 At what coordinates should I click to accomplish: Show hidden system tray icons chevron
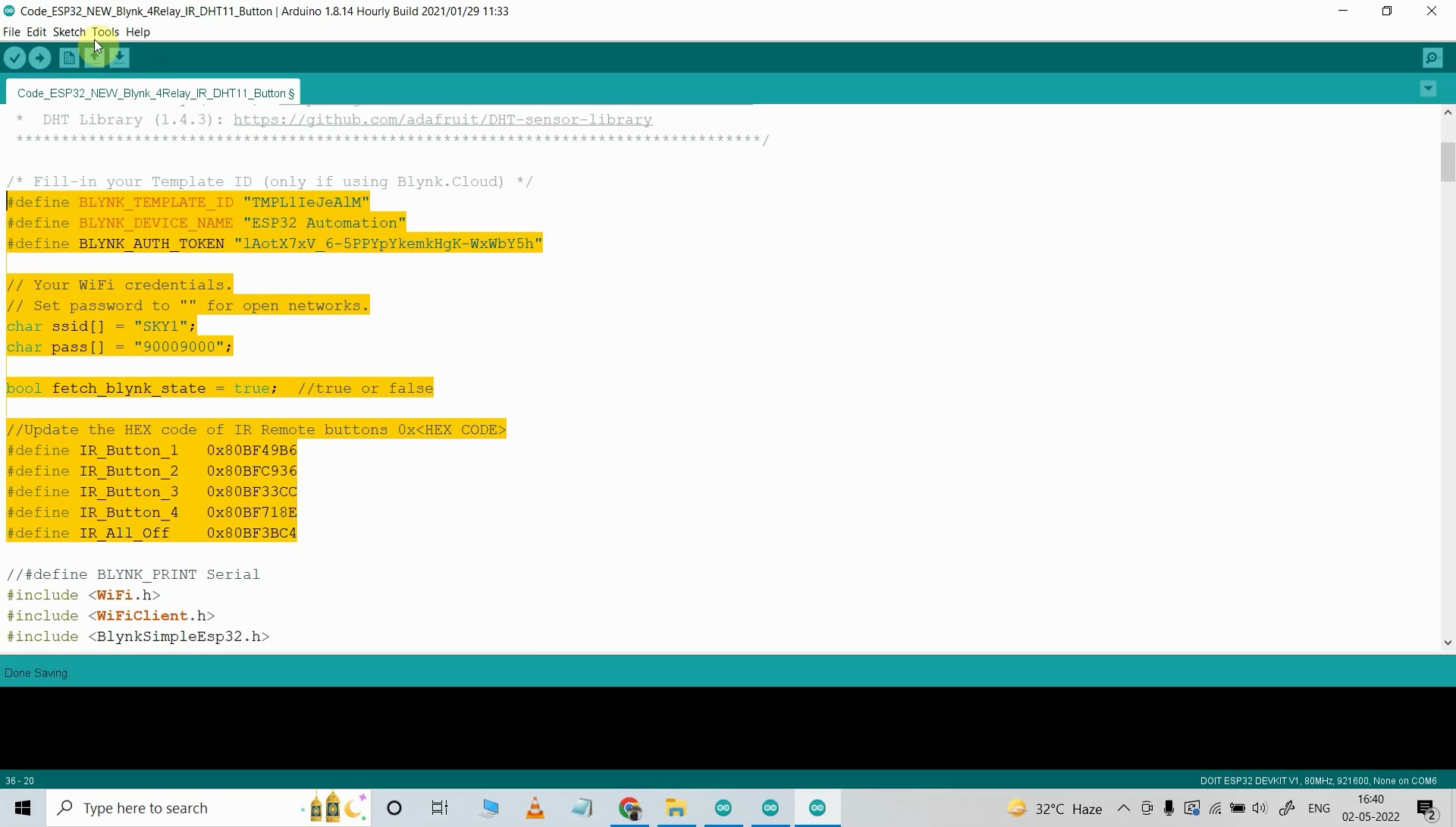point(1124,808)
